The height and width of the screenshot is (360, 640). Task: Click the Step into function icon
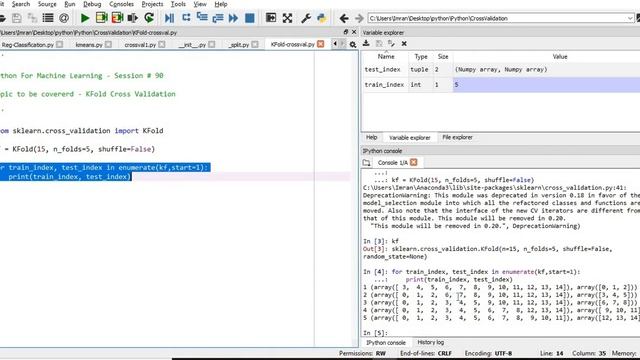pyautogui.click(x=202, y=18)
